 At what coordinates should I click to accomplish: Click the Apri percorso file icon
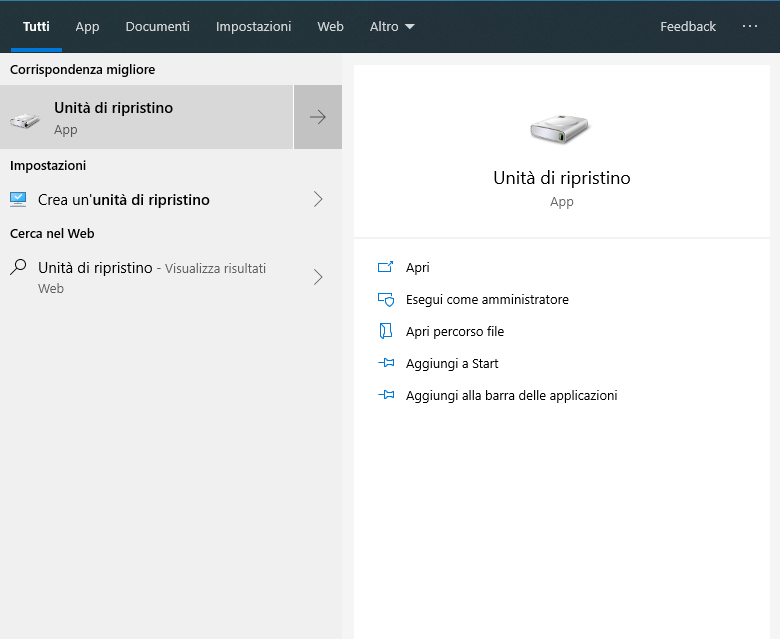[386, 331]
